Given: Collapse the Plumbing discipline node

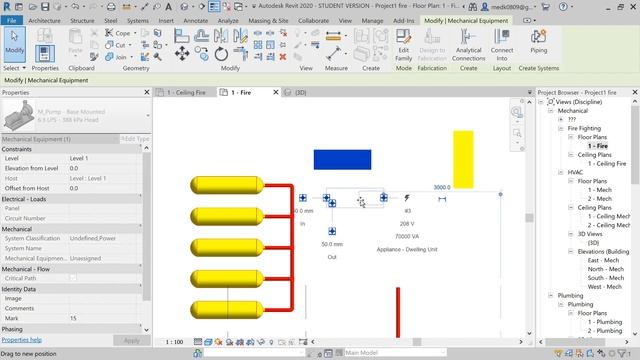Looking at the screenshot, I should coord(551,296).
